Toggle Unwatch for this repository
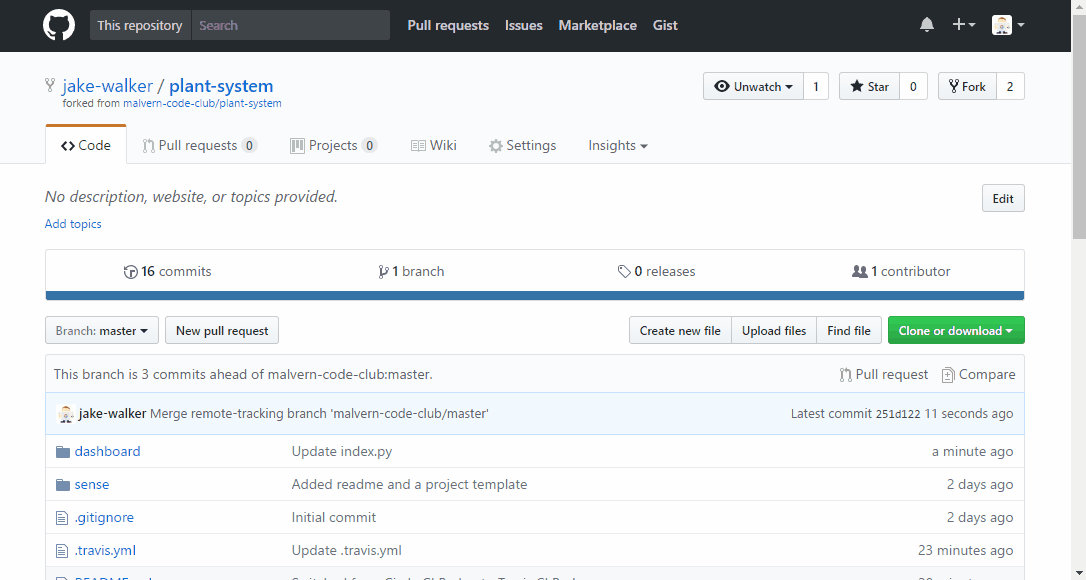This screenshot has width=1086, height=580. (753, 87)
